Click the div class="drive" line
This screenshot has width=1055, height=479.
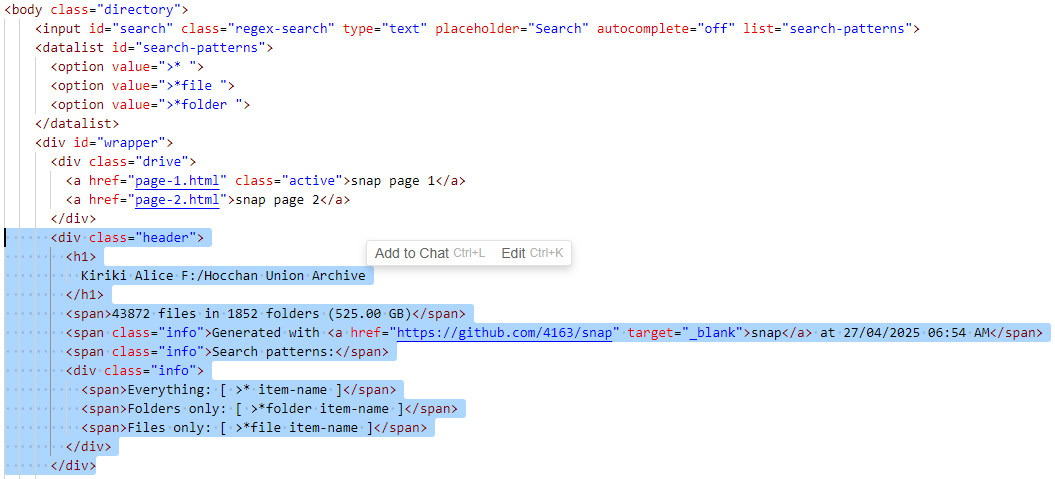tap(123, 161)
